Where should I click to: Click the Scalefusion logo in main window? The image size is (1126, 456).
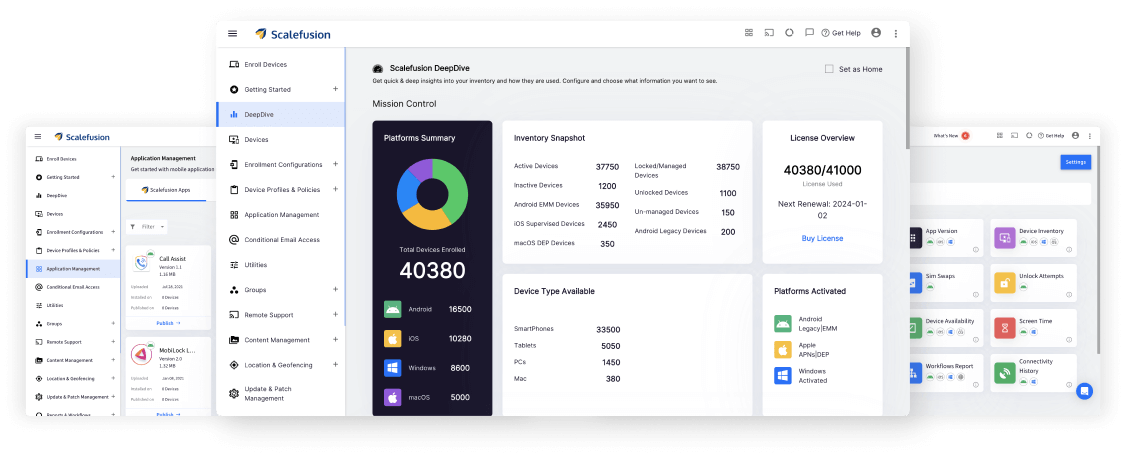click(x=293, y=34)
